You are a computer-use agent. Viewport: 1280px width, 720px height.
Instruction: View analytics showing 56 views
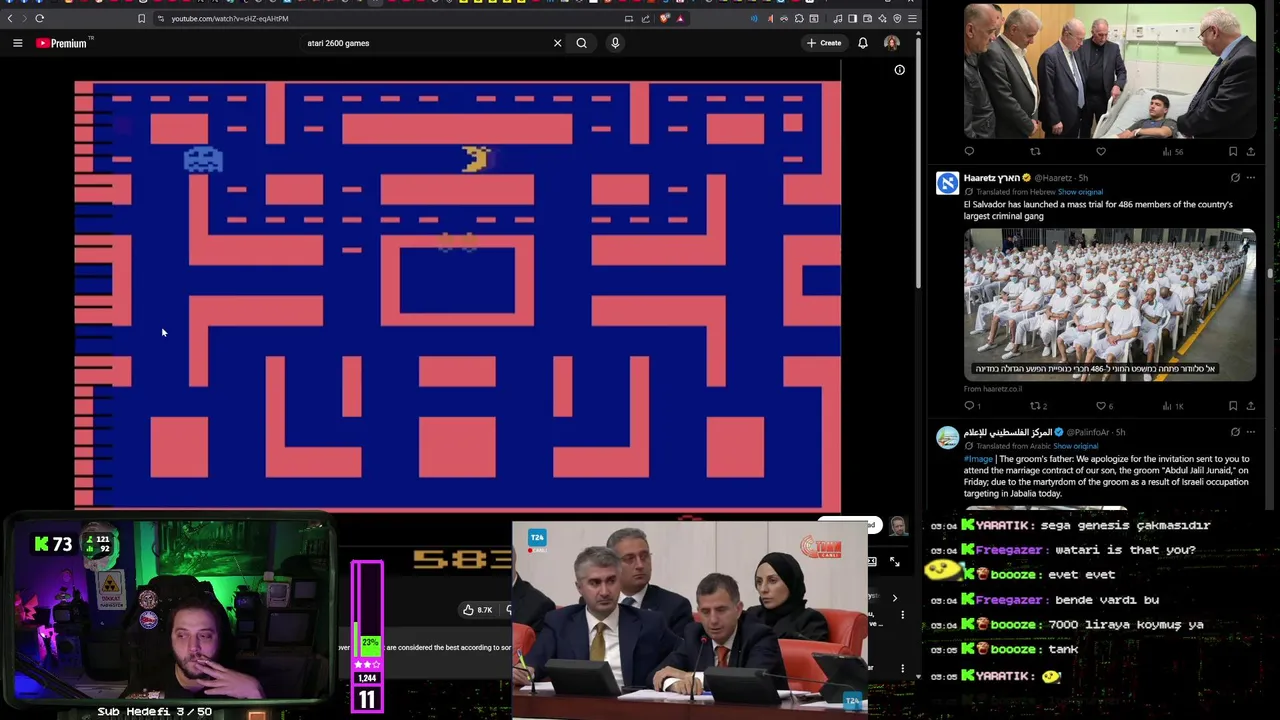(1172, 152)
